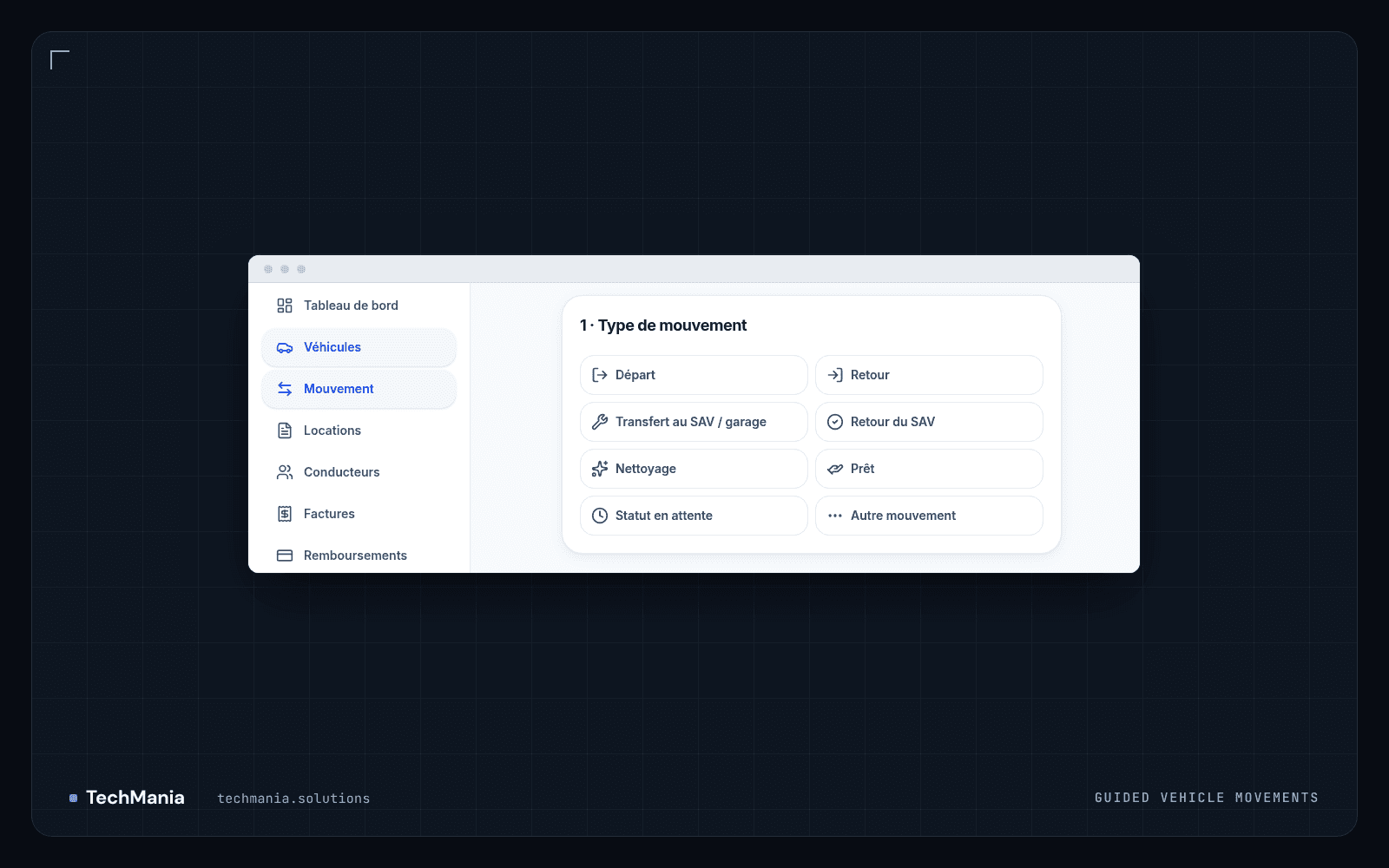
Task: Click the receipt icon beside Factures
Action: coord(285,514)
